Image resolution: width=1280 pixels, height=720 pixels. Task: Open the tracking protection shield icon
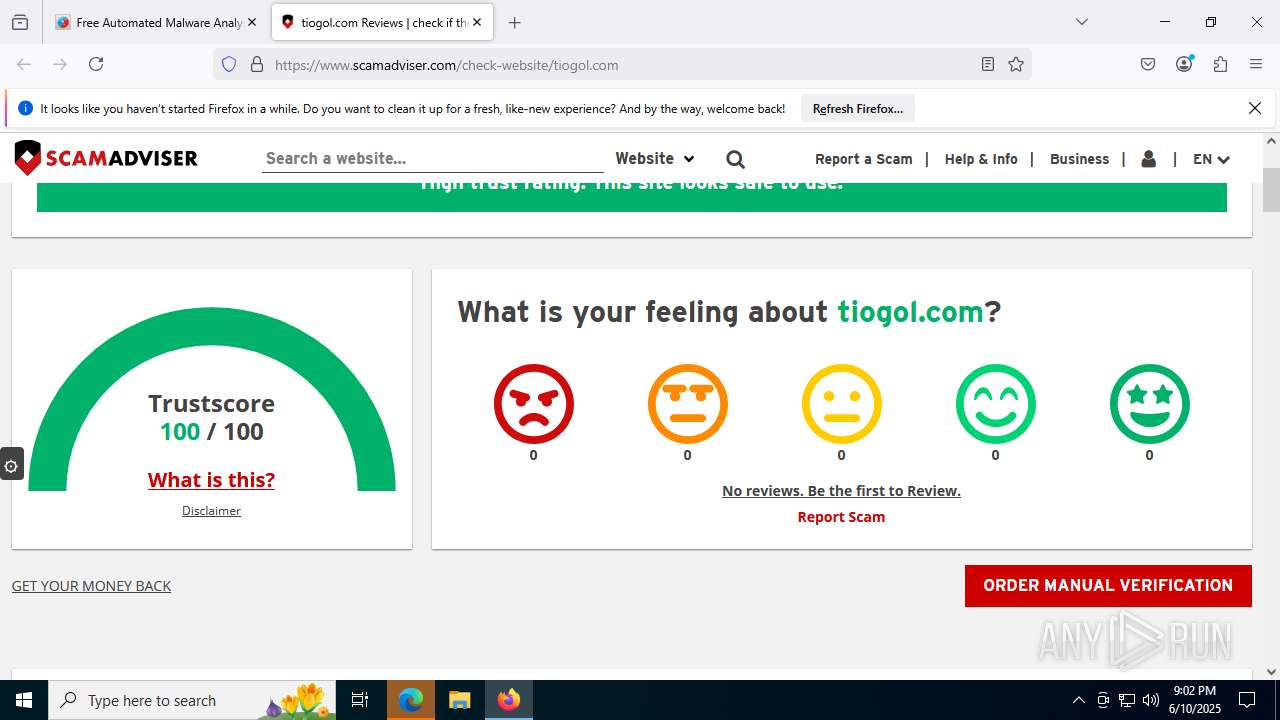(229, 64)
